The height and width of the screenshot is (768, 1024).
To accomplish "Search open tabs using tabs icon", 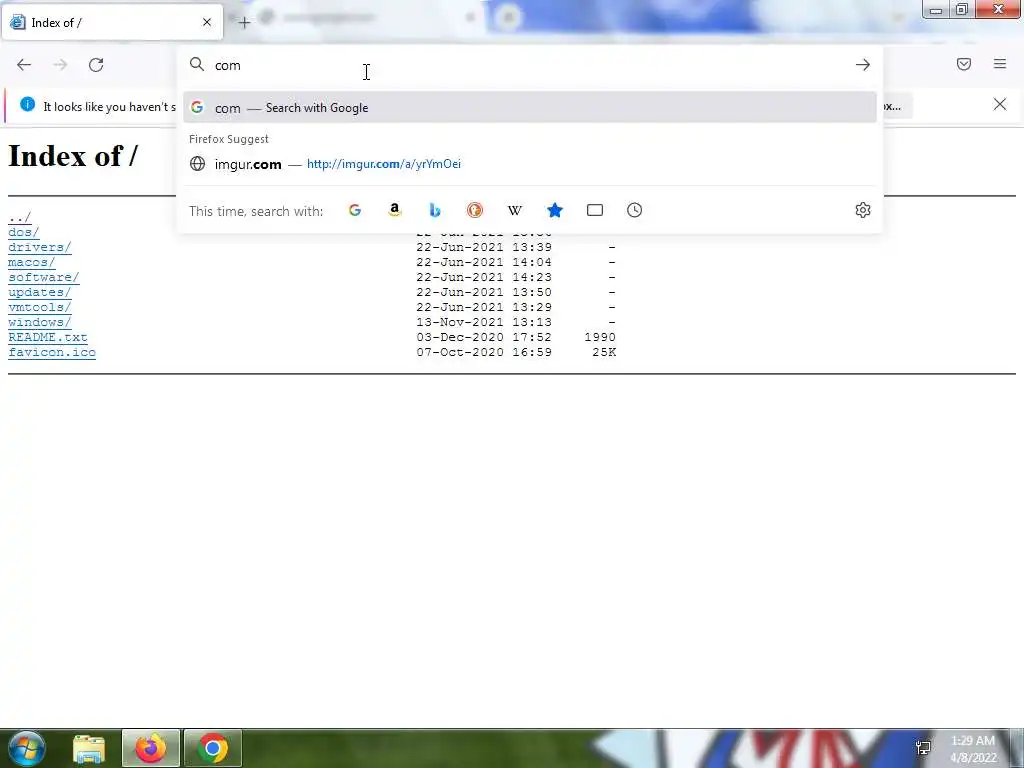I will [x=595, y=210].
